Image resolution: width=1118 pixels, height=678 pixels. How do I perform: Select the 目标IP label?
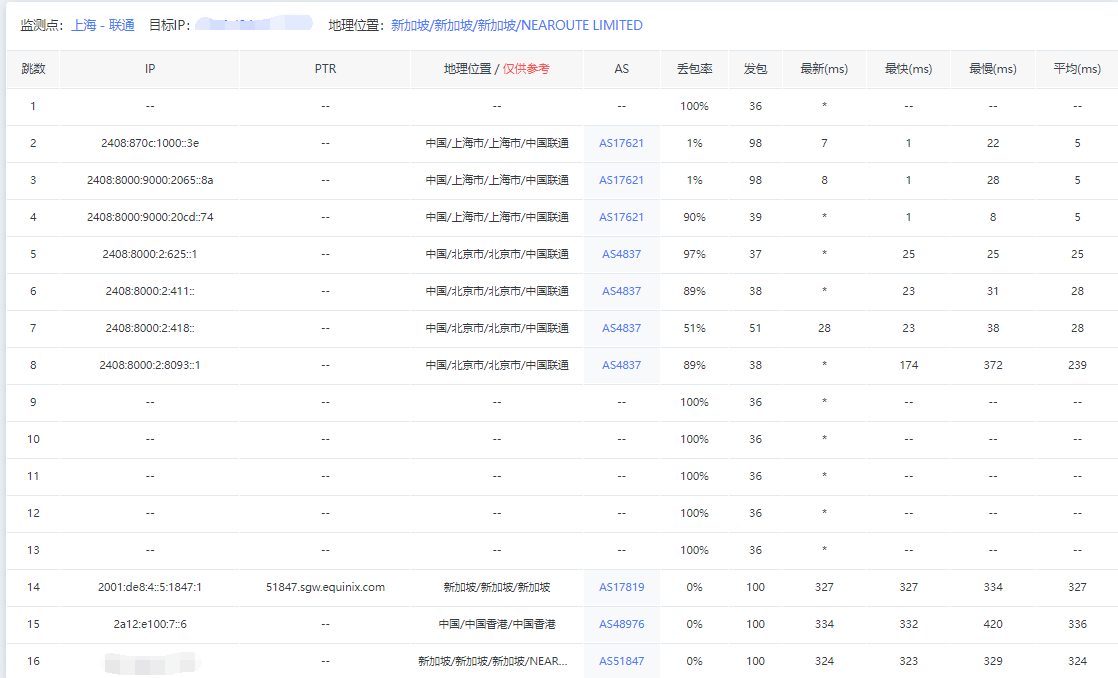169,26
